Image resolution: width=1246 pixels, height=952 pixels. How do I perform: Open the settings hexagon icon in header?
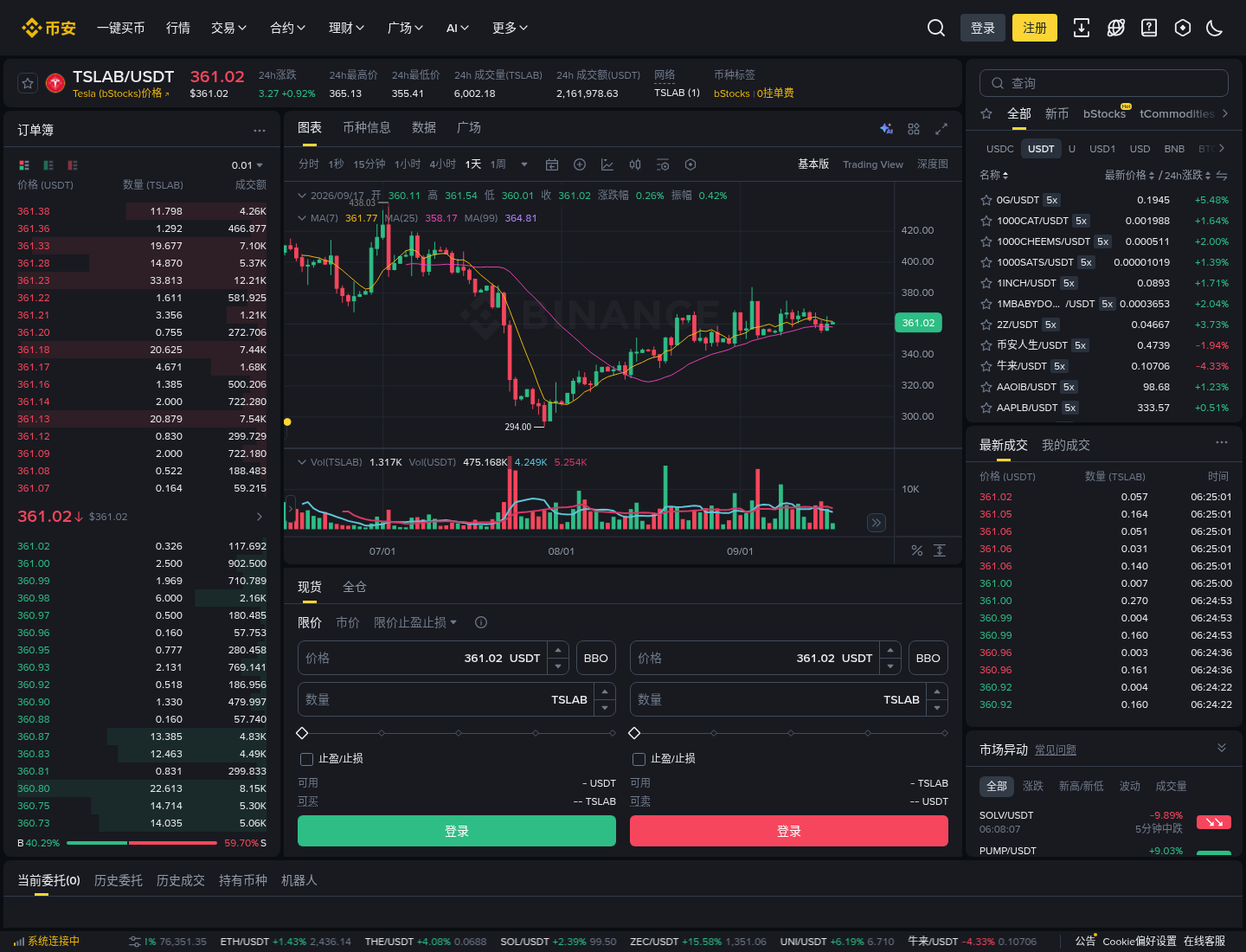(x=1183, y=28)
